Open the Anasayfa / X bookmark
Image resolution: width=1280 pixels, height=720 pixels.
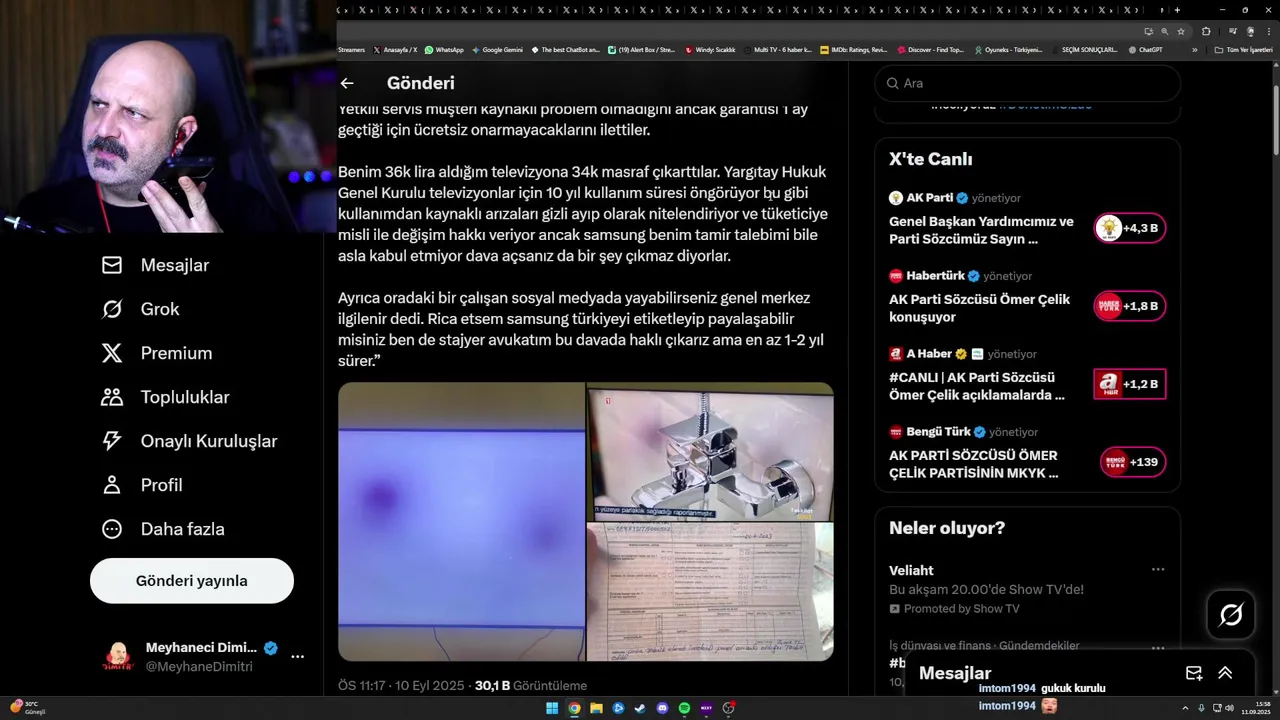(395, 49)
